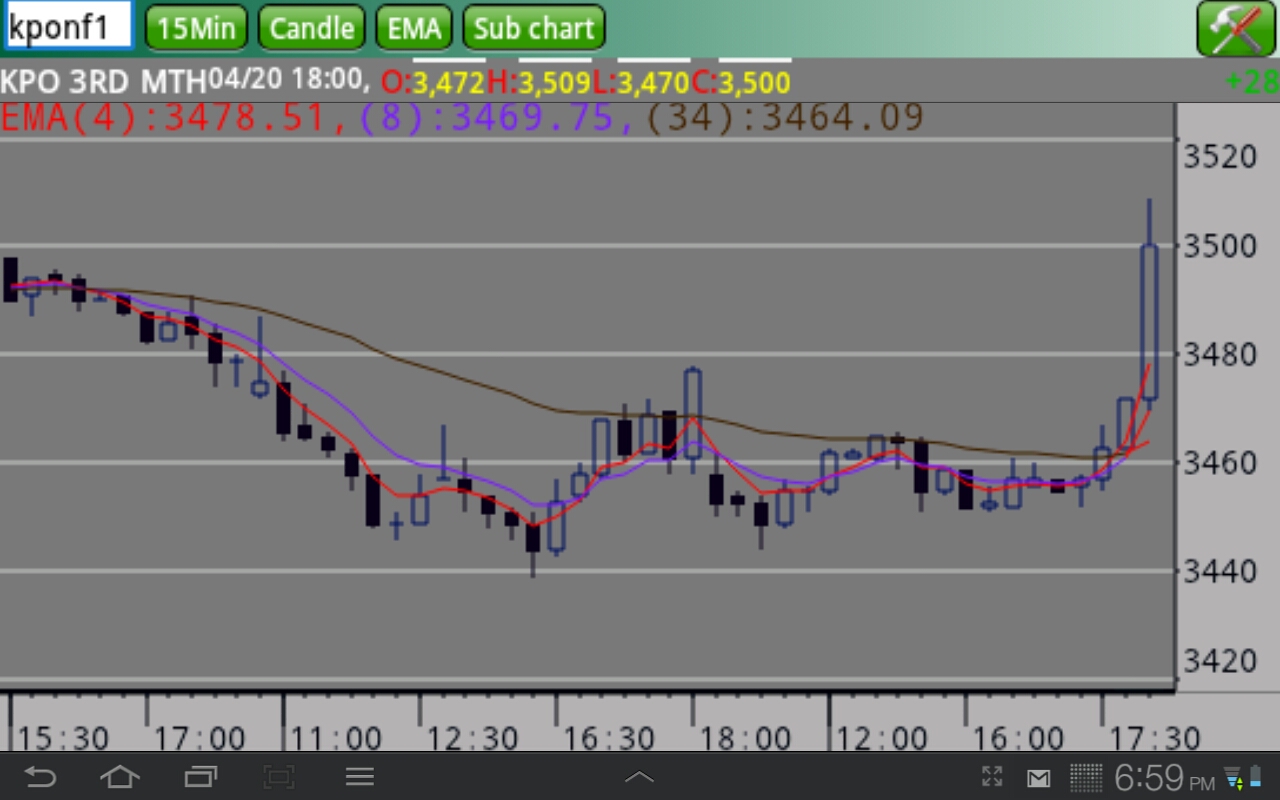Viewport: 1280px width, 800px height.
Task: Open the tools settings hammer icon
Action: point(1235,28)
